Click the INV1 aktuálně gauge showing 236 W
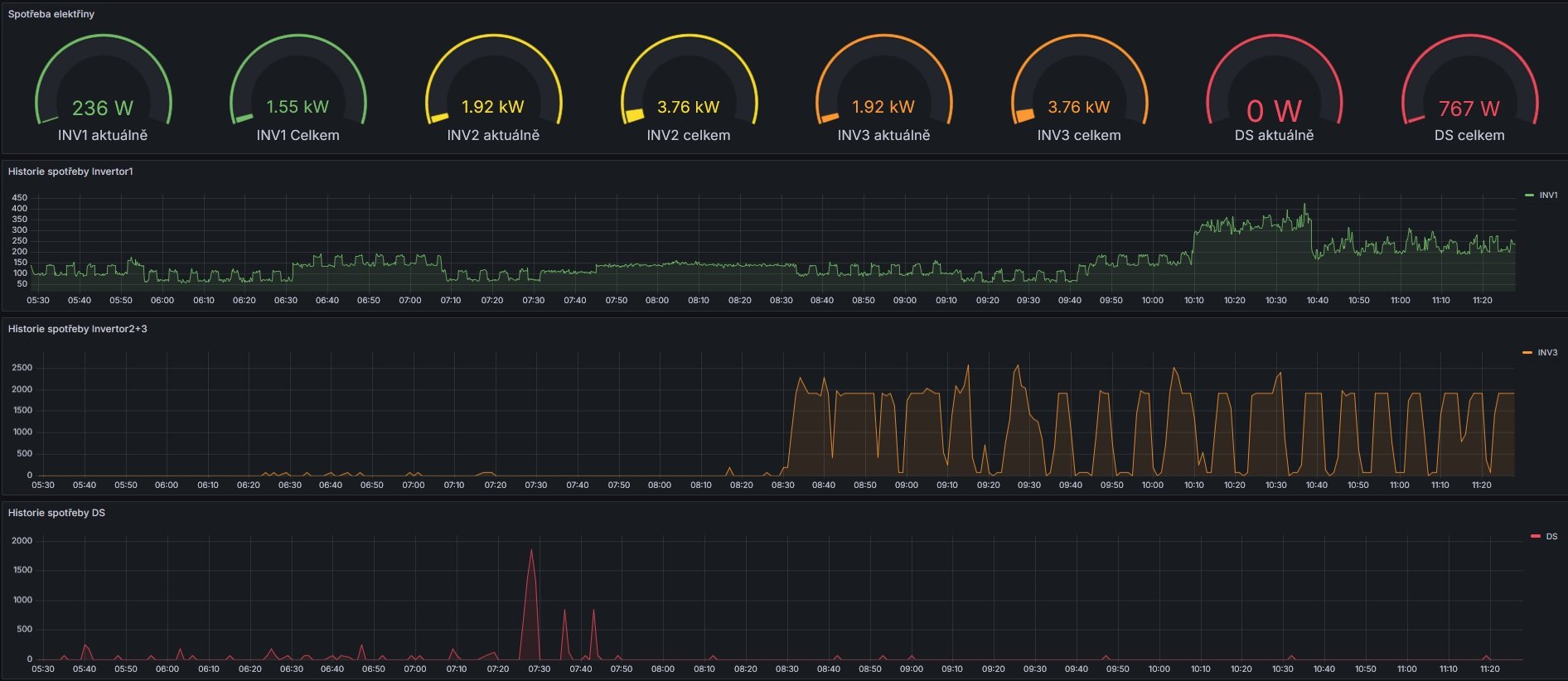1568x681 pixels. point(103,91)
